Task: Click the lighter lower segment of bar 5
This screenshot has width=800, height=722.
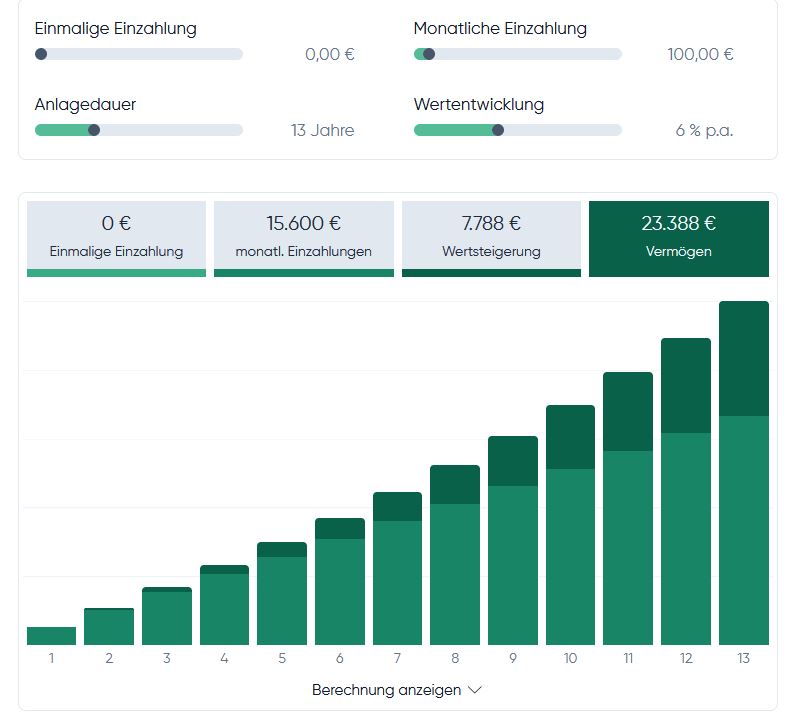Action: pos(282,600)
